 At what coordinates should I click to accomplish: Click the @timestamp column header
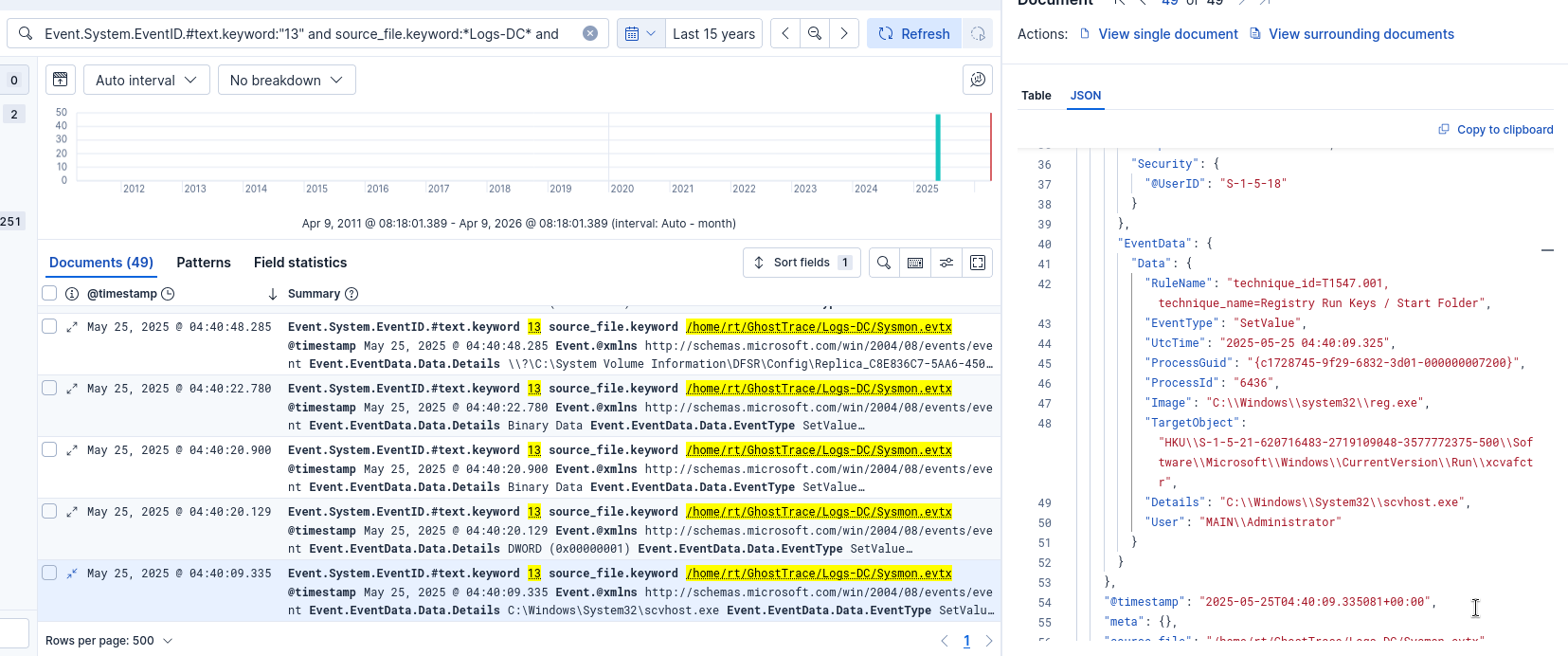[x=122, y=294]
